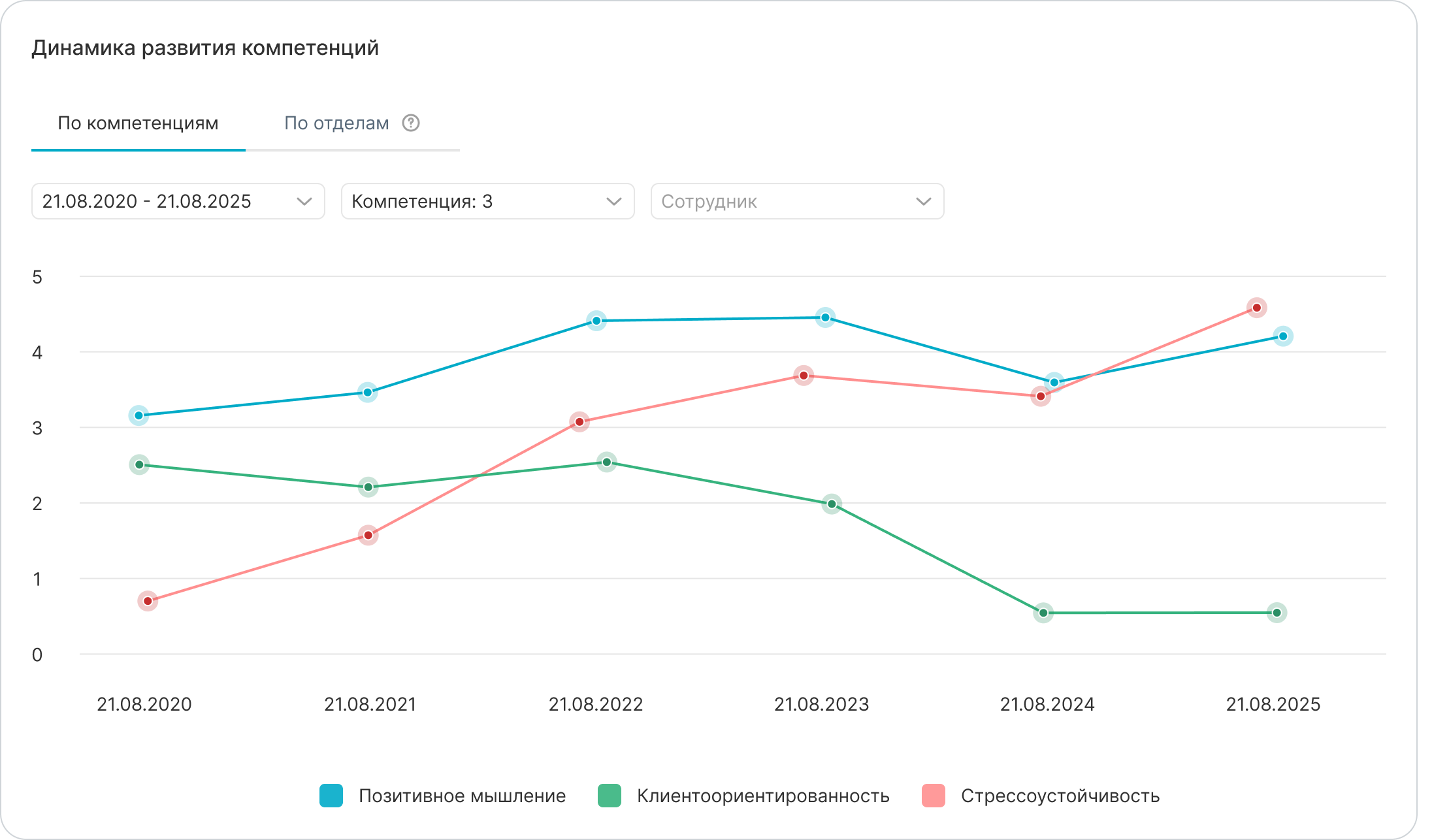Click the blue data point at 21.08.2023
Image resolution: width=1449 pixels, height=840 pixels.
point(825,317)
